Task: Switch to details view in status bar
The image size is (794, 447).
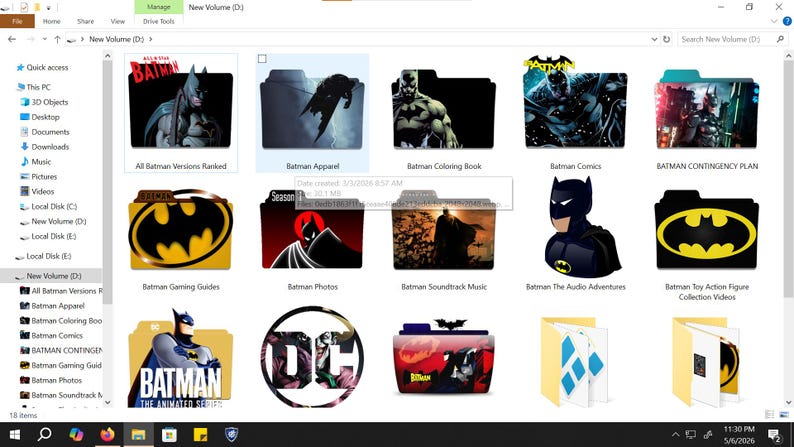Action: point(770,415)
